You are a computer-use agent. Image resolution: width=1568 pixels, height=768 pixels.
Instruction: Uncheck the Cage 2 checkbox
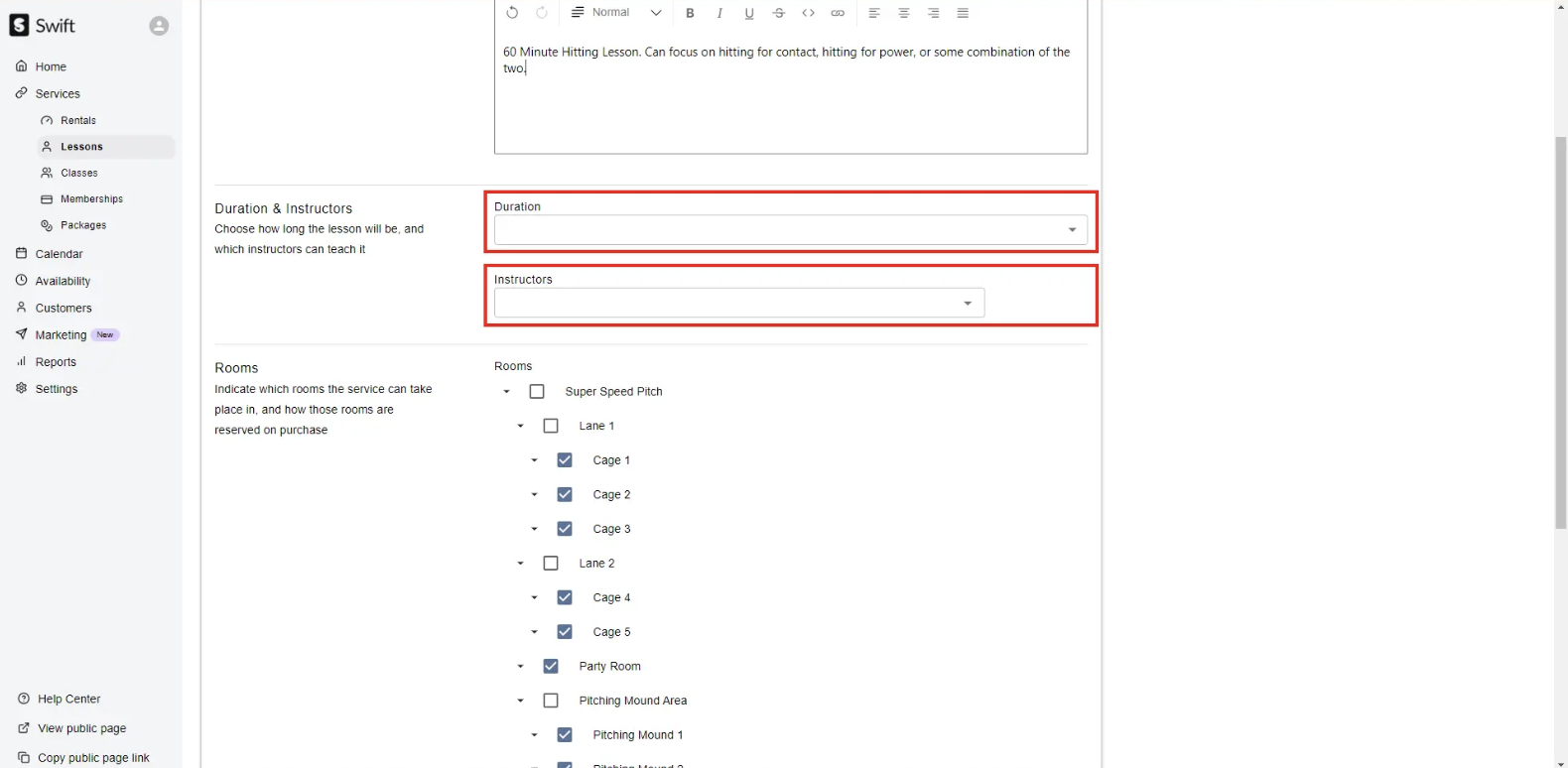tap(565, 494)
